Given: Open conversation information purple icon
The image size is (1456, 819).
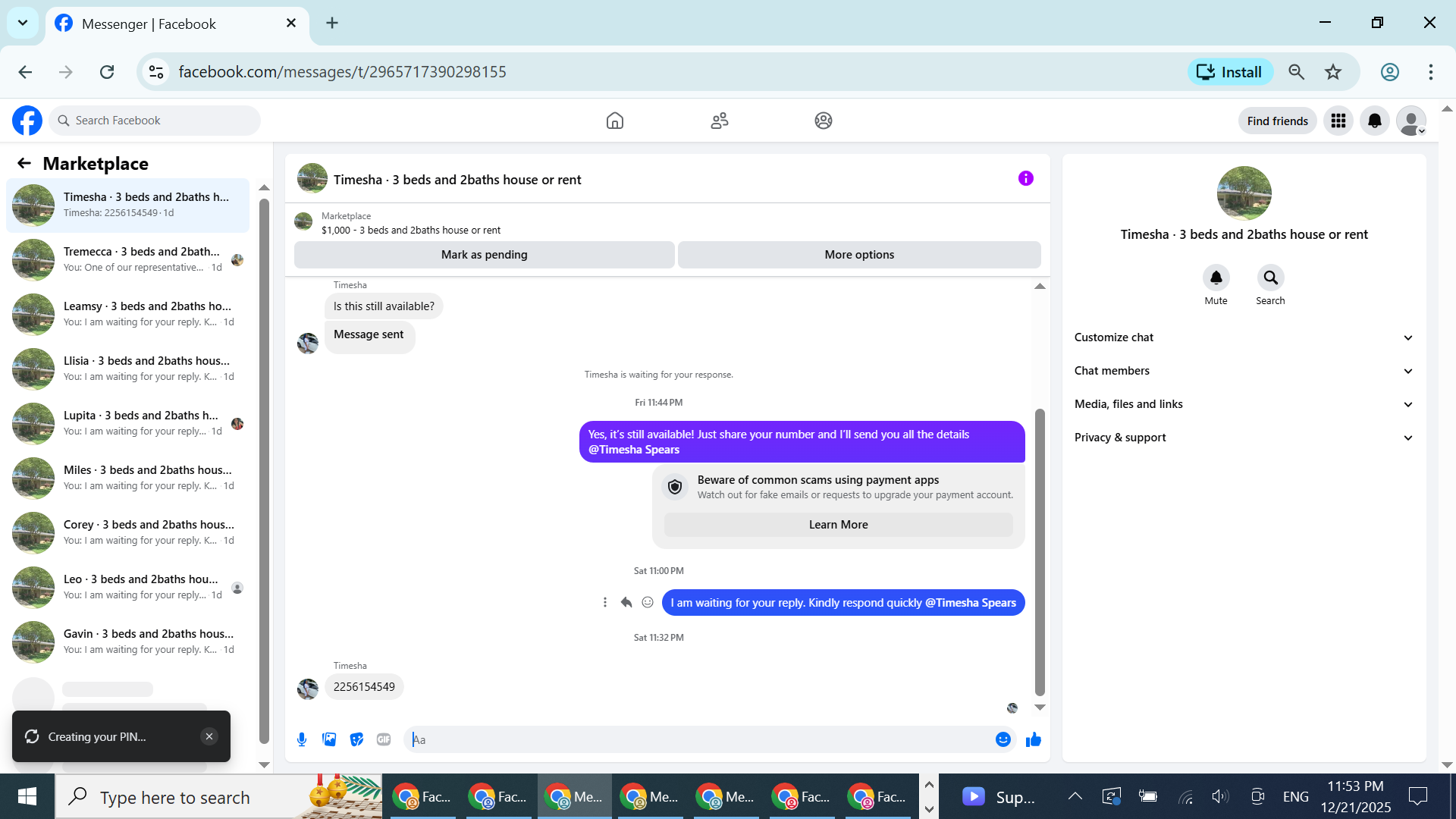Looking at the screenshot, I should (1026, 178).
